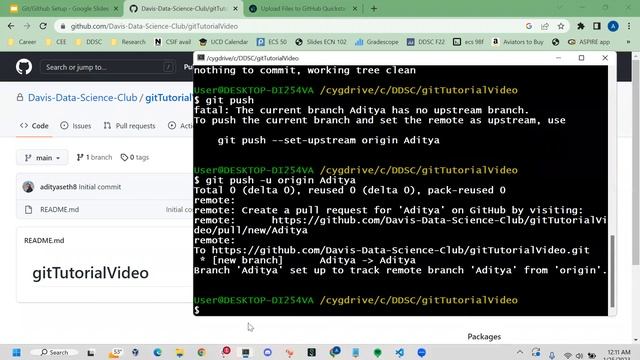
Task: Expand the main branch dropdown
Action: (42, 158)
